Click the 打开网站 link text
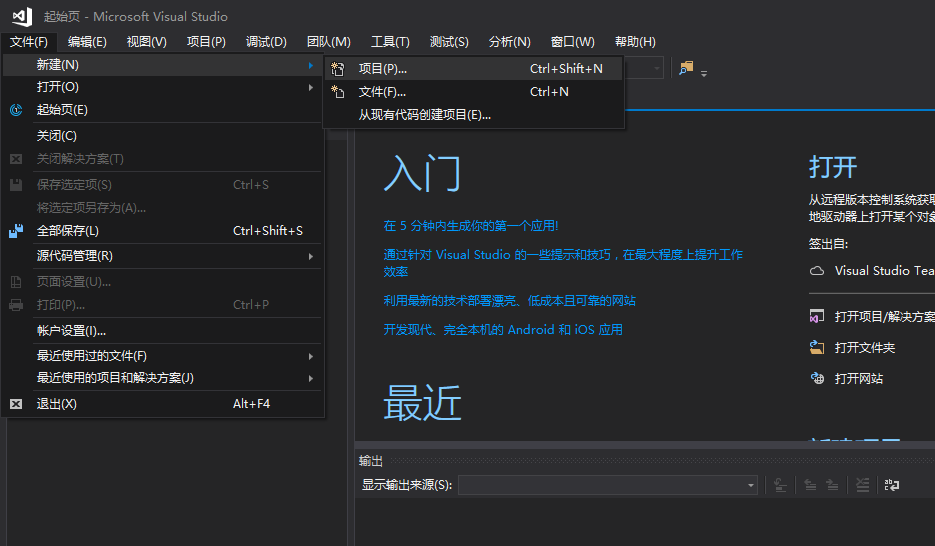 click(859, 379)
